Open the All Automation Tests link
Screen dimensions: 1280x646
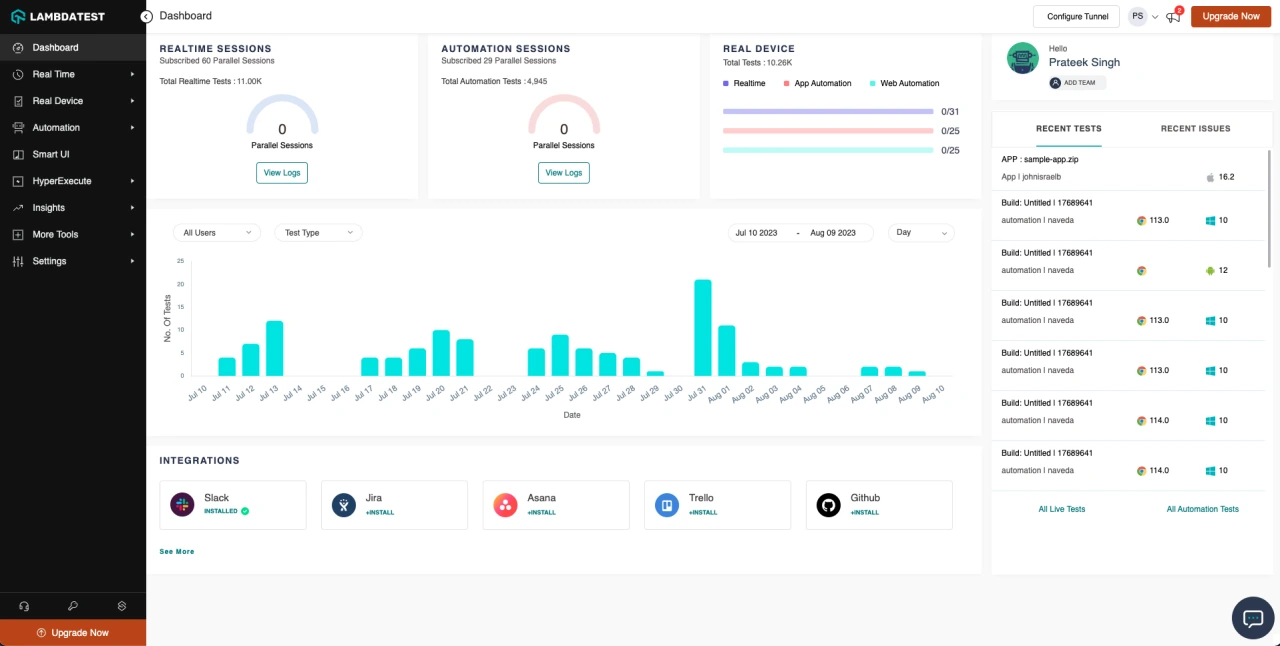1202,509
